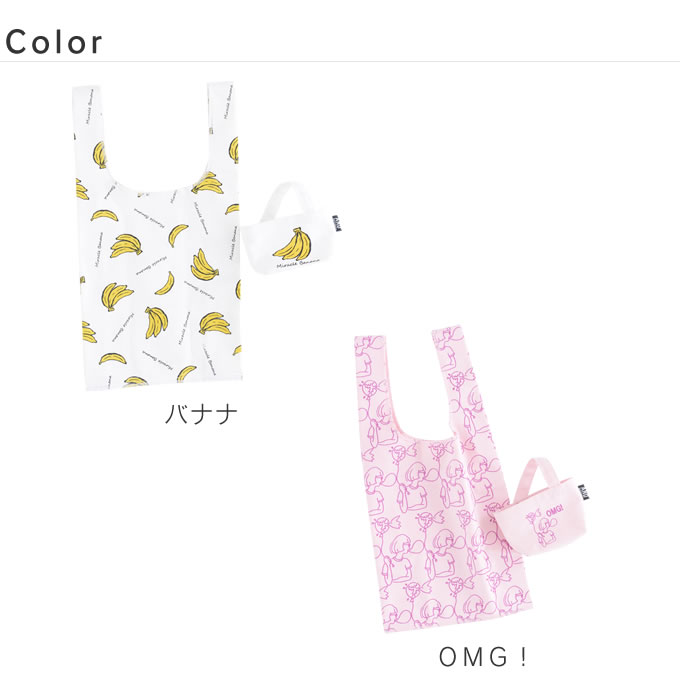Choose the OMG! color label

pyautogui.click(x=484, y=657)
